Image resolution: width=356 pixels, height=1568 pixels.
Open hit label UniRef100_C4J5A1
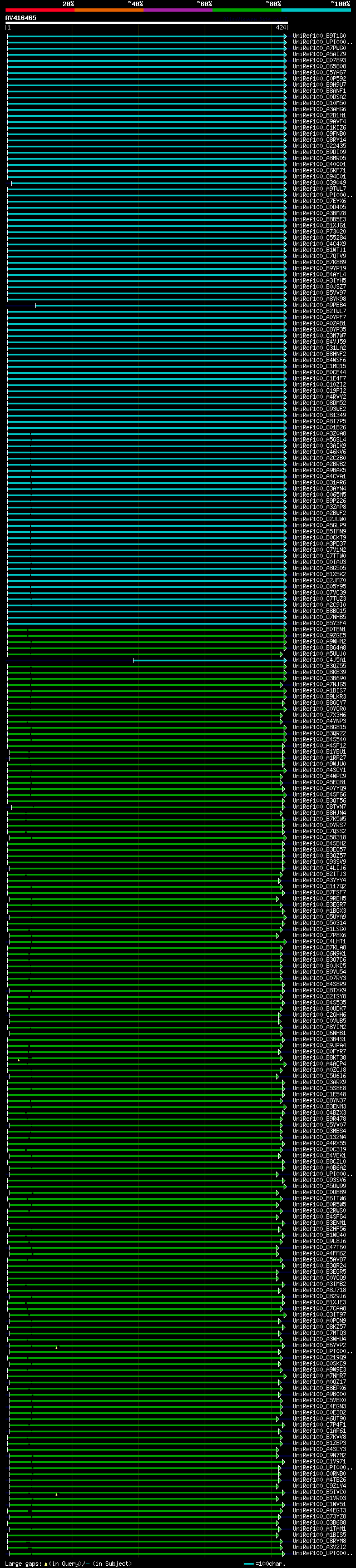pos(319,660)
